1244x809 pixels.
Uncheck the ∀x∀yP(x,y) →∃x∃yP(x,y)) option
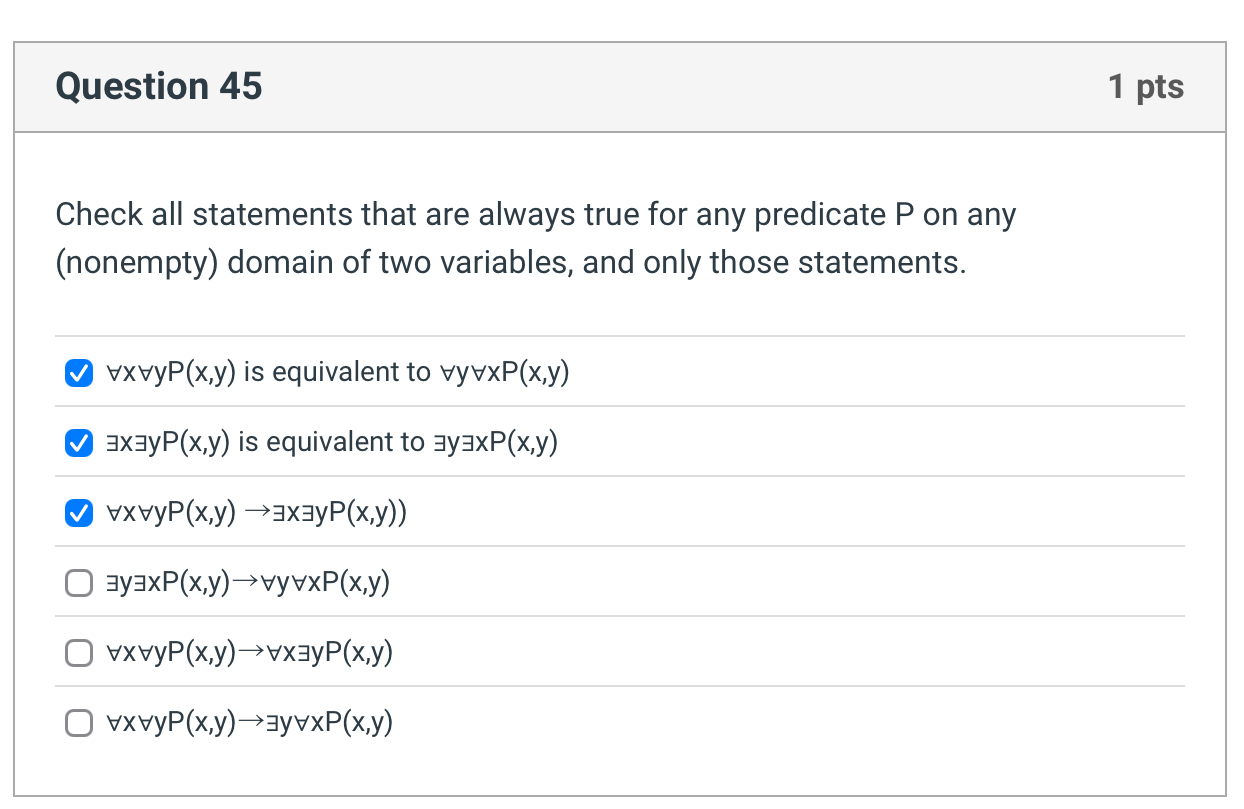pos(78,512)
